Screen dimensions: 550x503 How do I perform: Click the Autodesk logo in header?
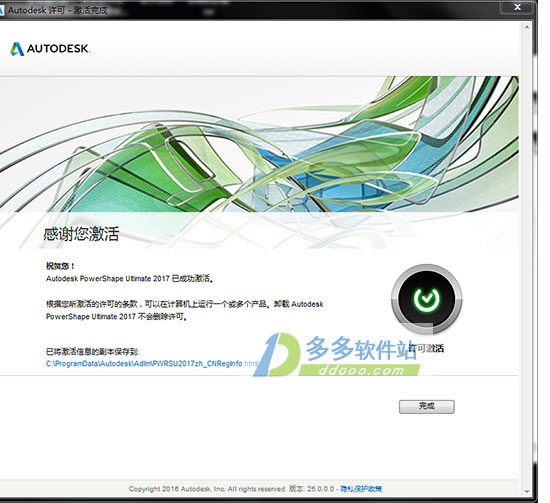coord(50,48)
